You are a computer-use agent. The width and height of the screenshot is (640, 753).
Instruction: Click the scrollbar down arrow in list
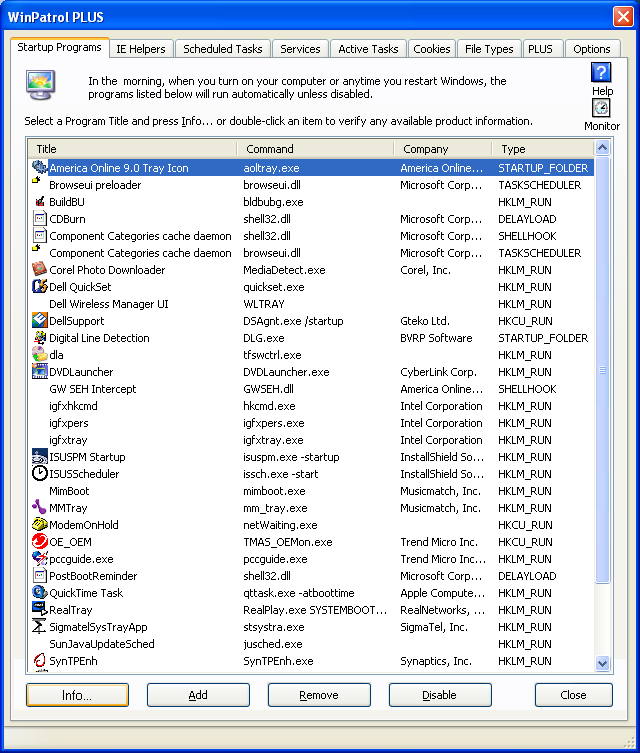tap(603, 662)
